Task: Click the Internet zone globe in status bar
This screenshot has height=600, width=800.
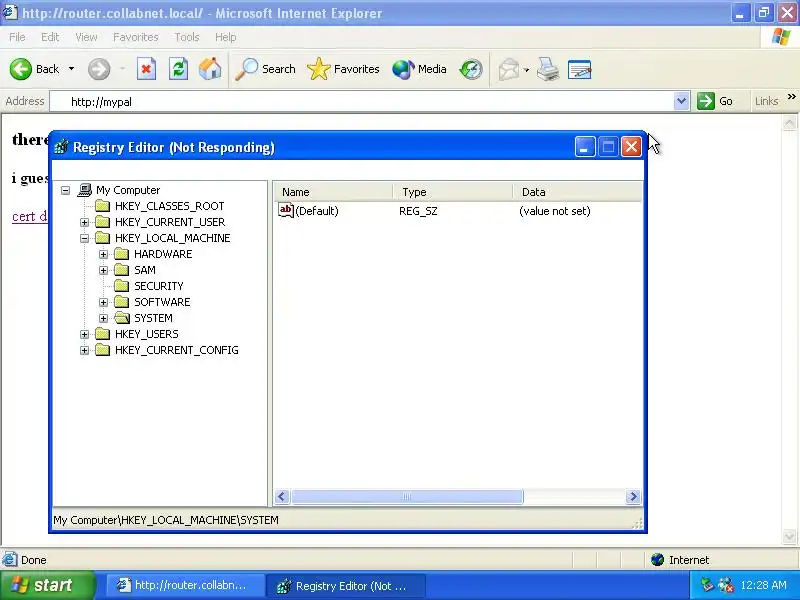Action: [658, 560]
